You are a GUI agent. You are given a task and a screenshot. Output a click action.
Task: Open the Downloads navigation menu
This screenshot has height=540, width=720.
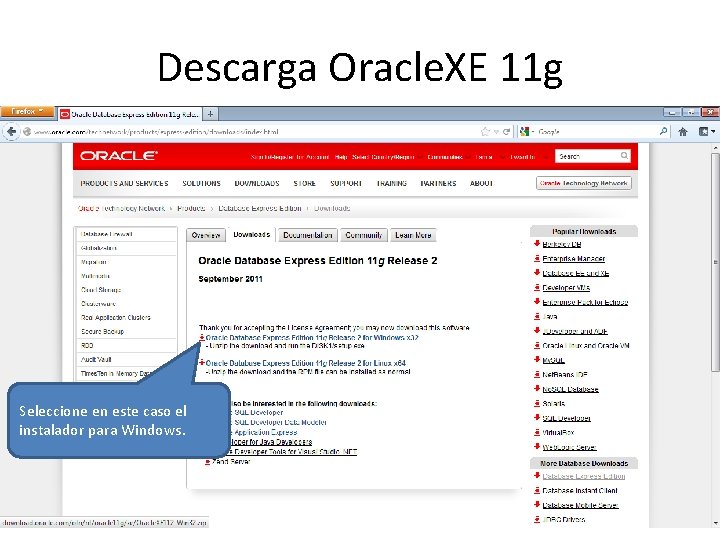tap(257, 183)
